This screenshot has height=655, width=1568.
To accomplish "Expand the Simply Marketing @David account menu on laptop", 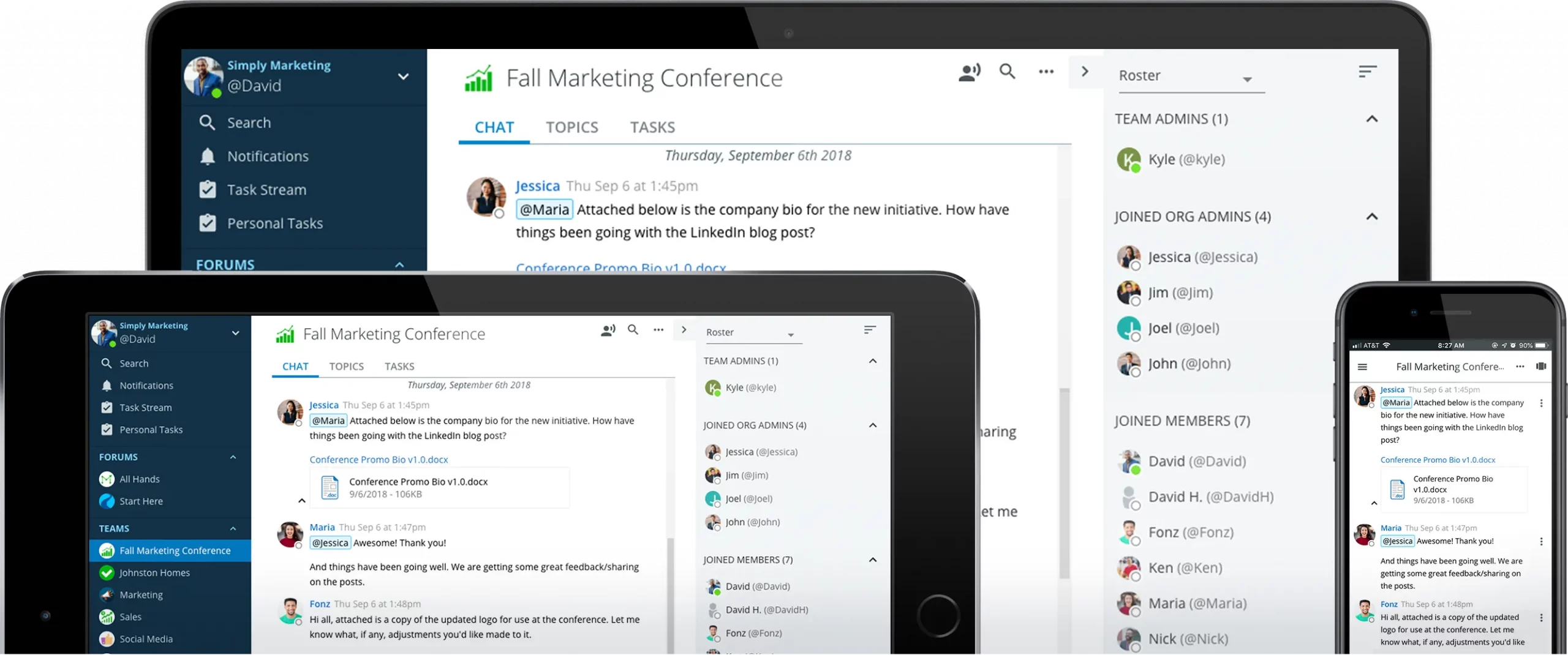I will click(x=403, y=77).
